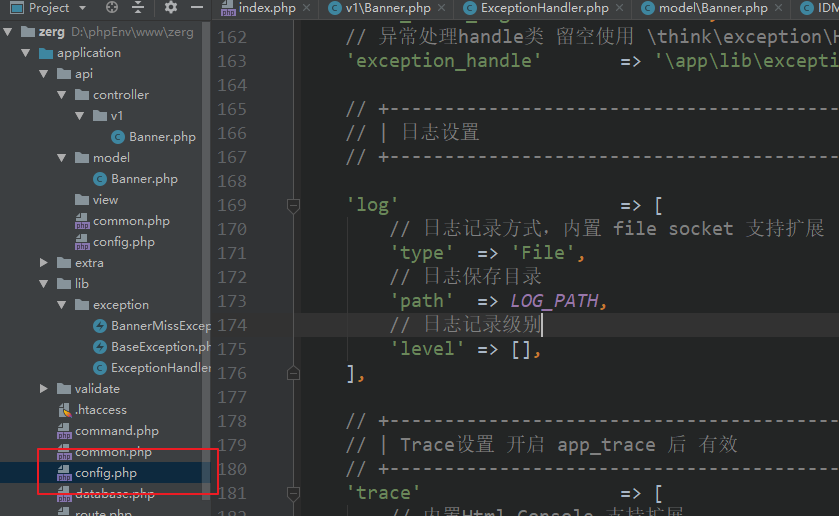Image resolution: width=839 pixels, height=516 pixels.
Task: Collapse the application folder arrow
Action: tap(26, 52)
